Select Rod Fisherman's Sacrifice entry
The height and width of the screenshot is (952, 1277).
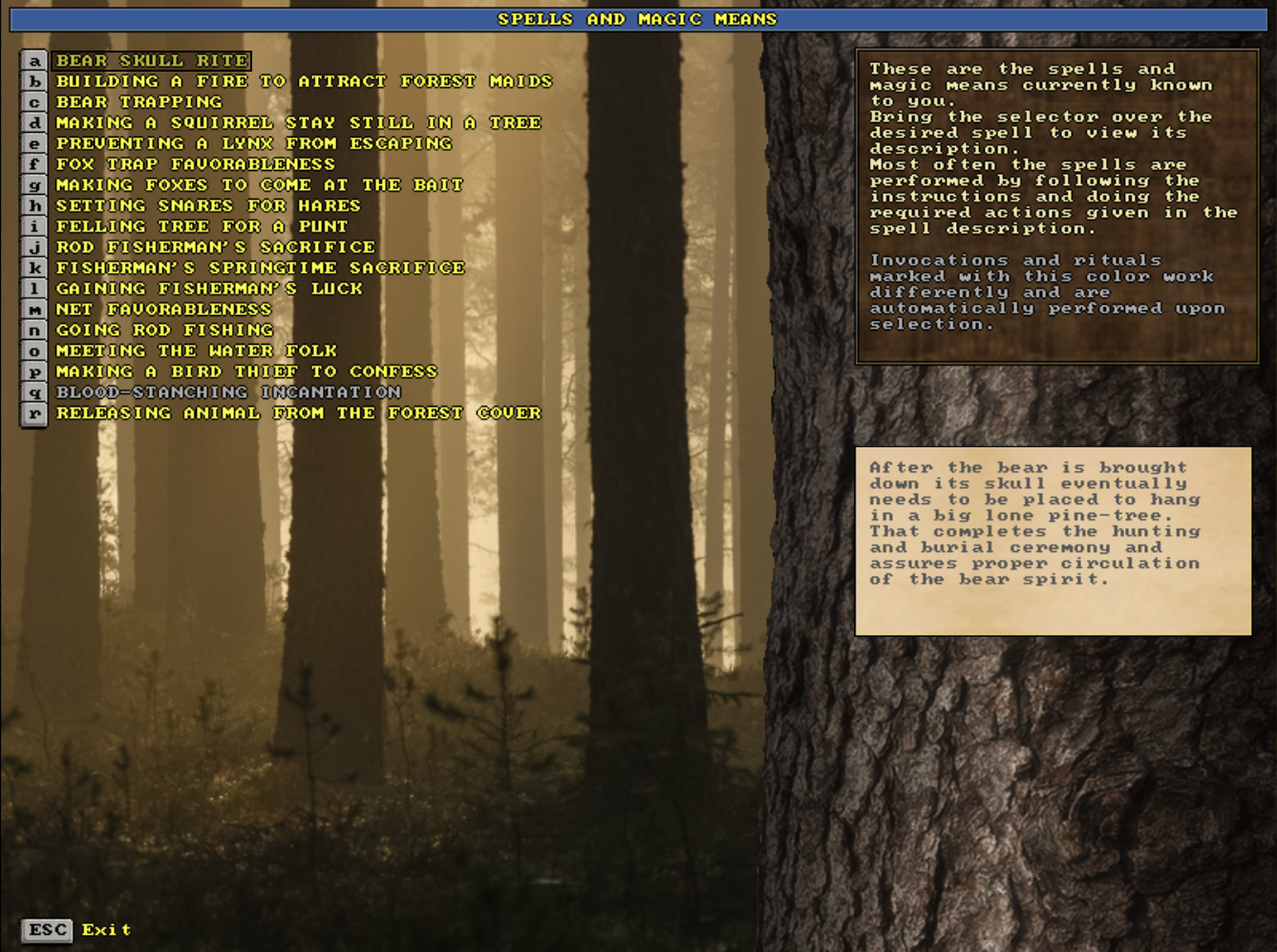[x=215, y=247]
